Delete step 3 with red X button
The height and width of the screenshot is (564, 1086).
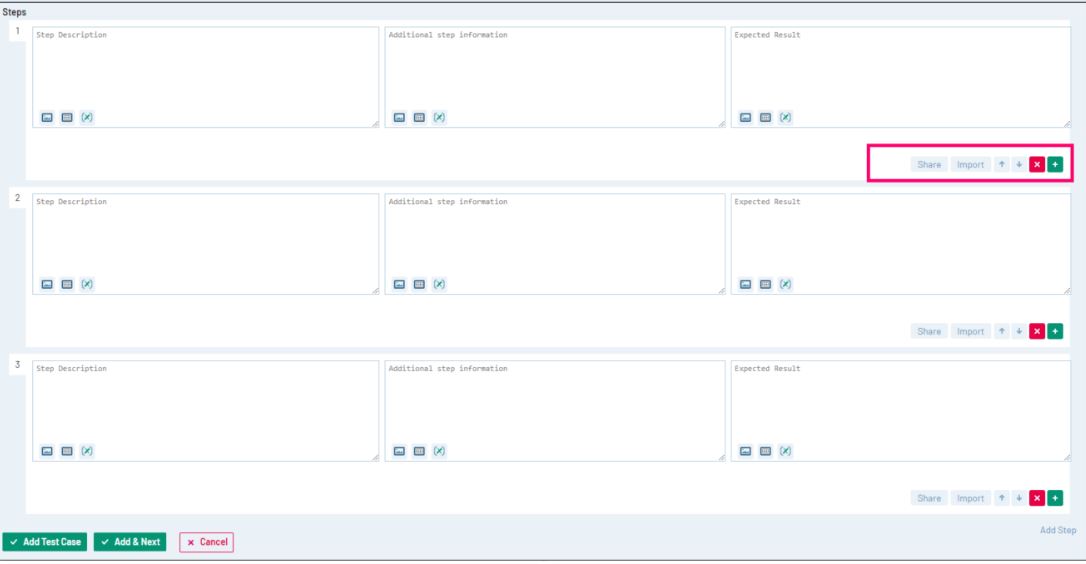coord(1037,498)
